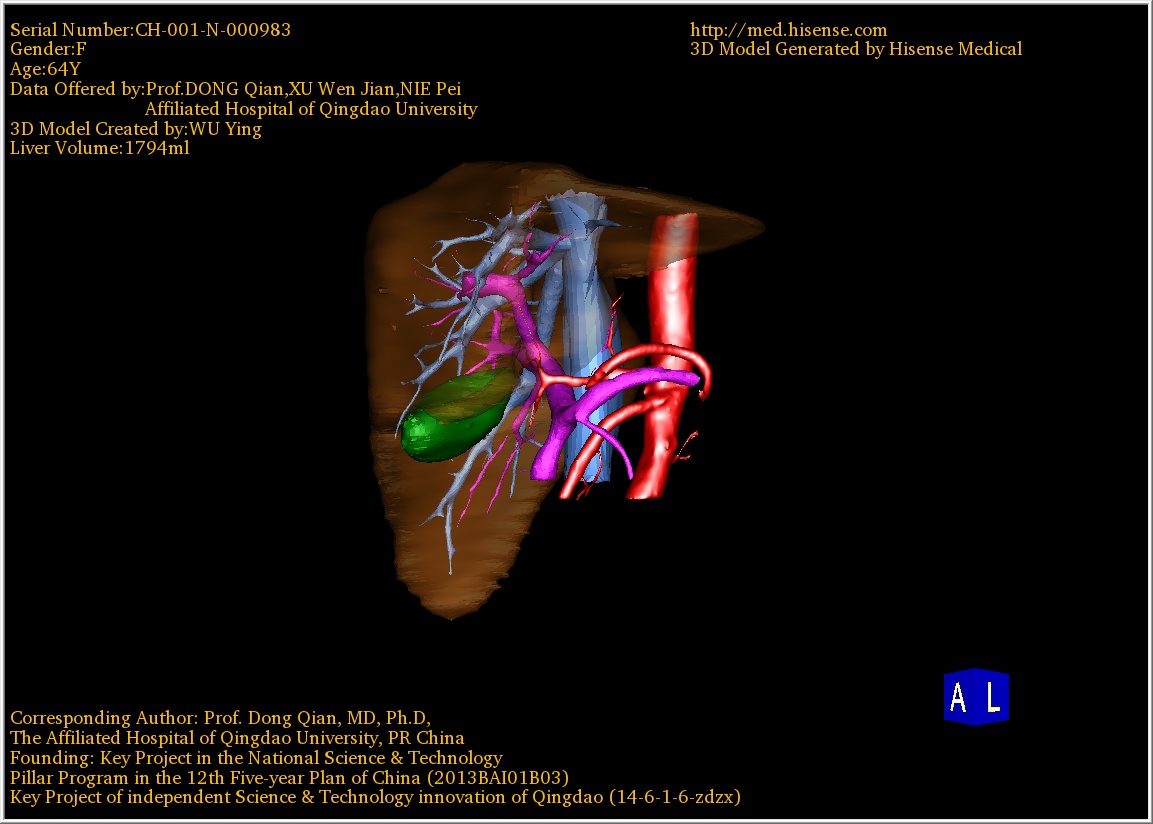Click the 3D Model Created by:WU Ying text

click(x=135, y=129)
